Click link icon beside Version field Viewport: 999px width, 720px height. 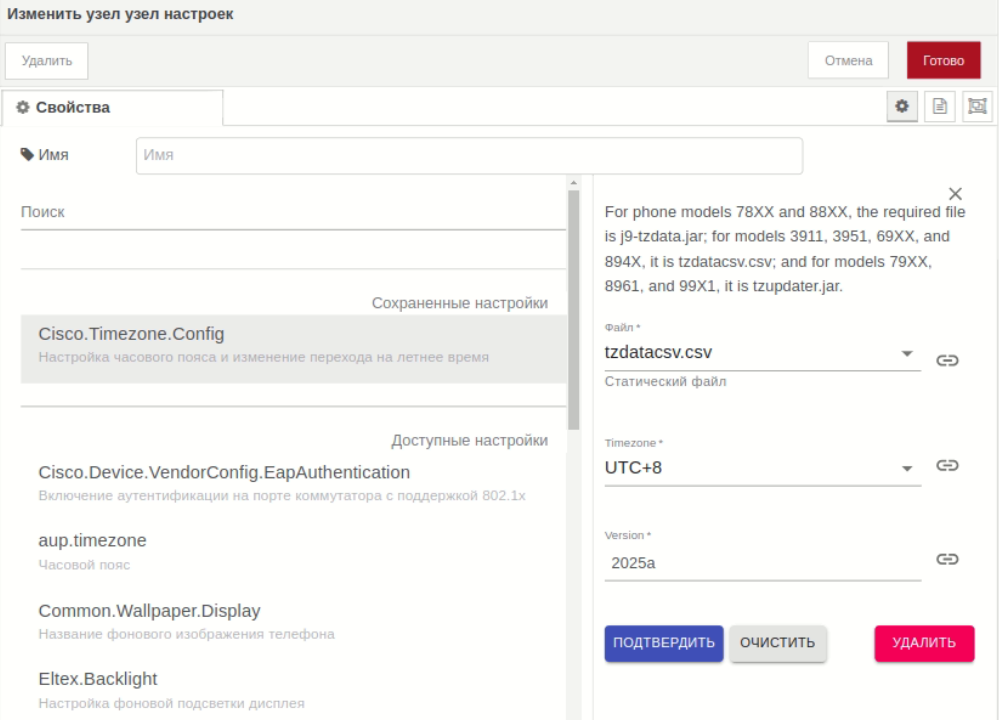pyautogui.click(x=947, y=559)
